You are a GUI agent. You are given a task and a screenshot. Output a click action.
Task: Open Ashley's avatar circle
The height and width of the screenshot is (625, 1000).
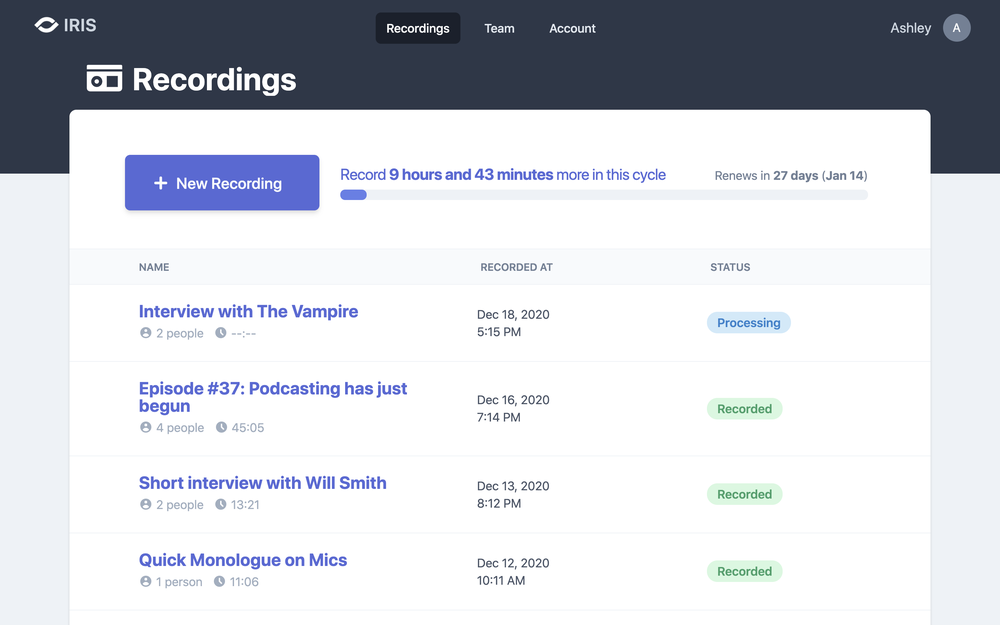tap(957, 28)
